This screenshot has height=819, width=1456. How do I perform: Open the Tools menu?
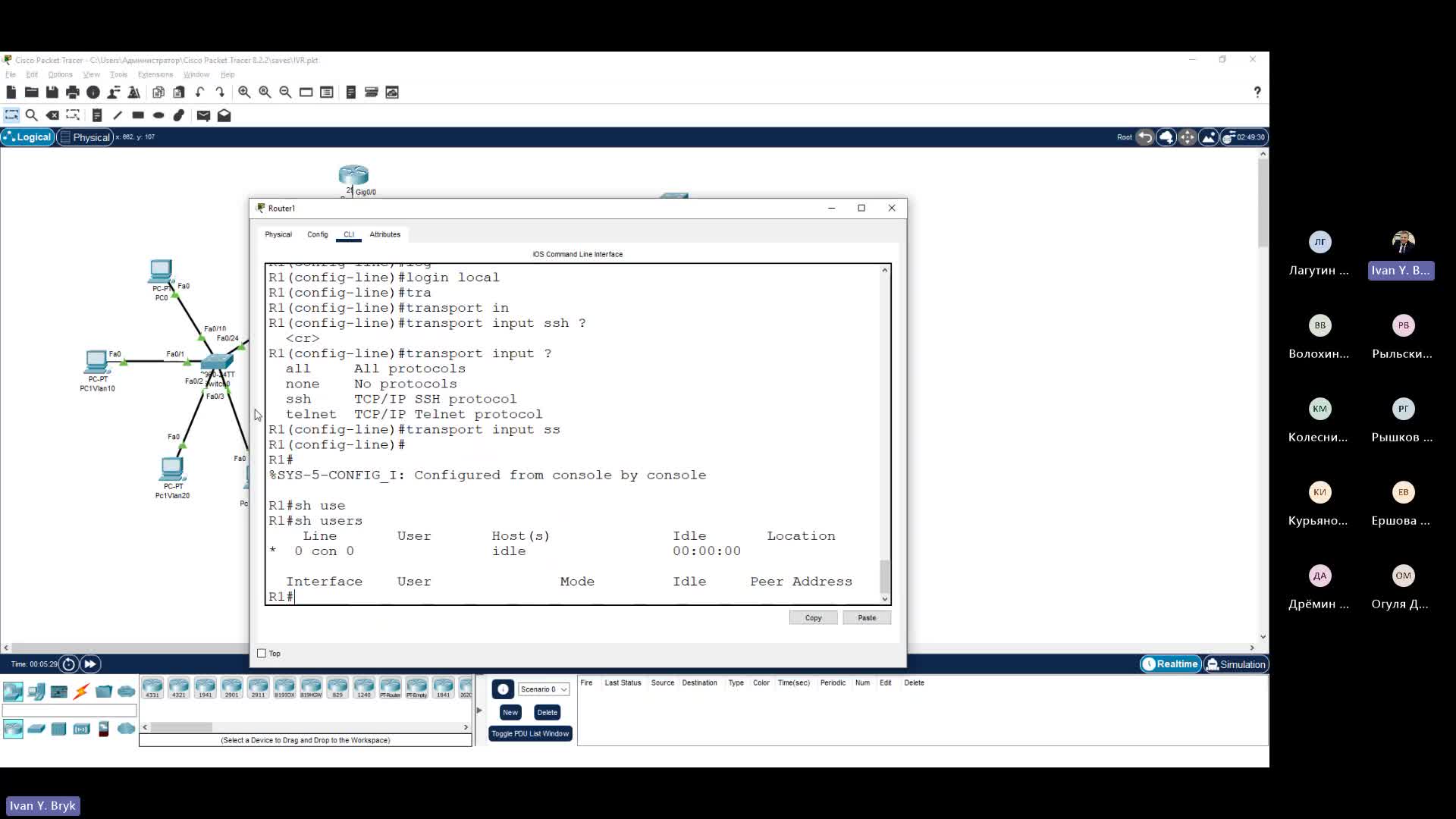click(x=118, y=74)
